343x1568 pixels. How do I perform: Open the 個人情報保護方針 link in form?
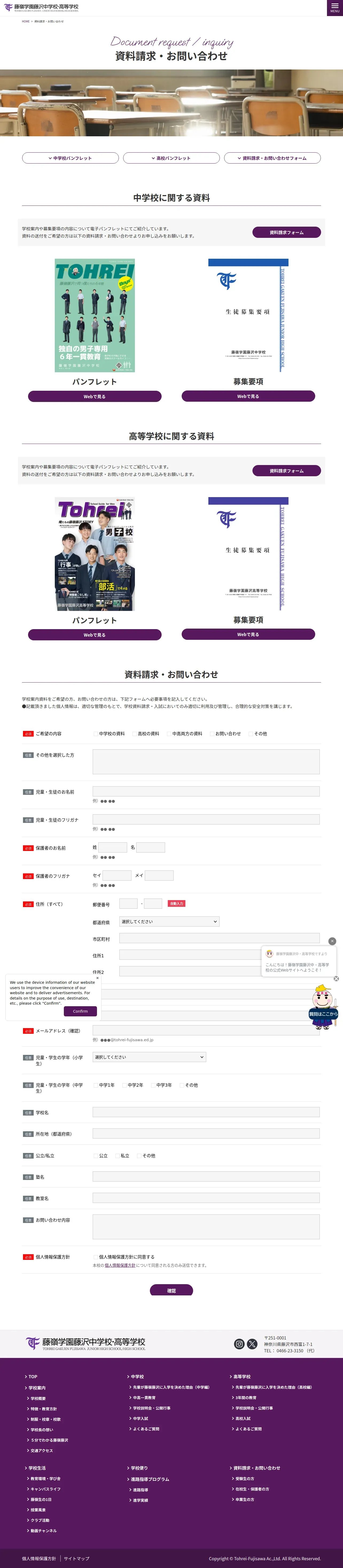click(x=120, y=1265)
